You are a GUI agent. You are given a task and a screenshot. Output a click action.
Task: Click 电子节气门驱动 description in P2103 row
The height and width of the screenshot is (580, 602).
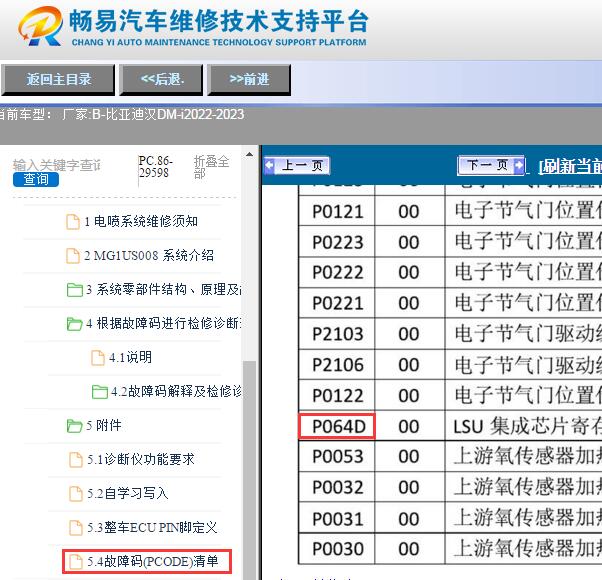coord(528,334)
